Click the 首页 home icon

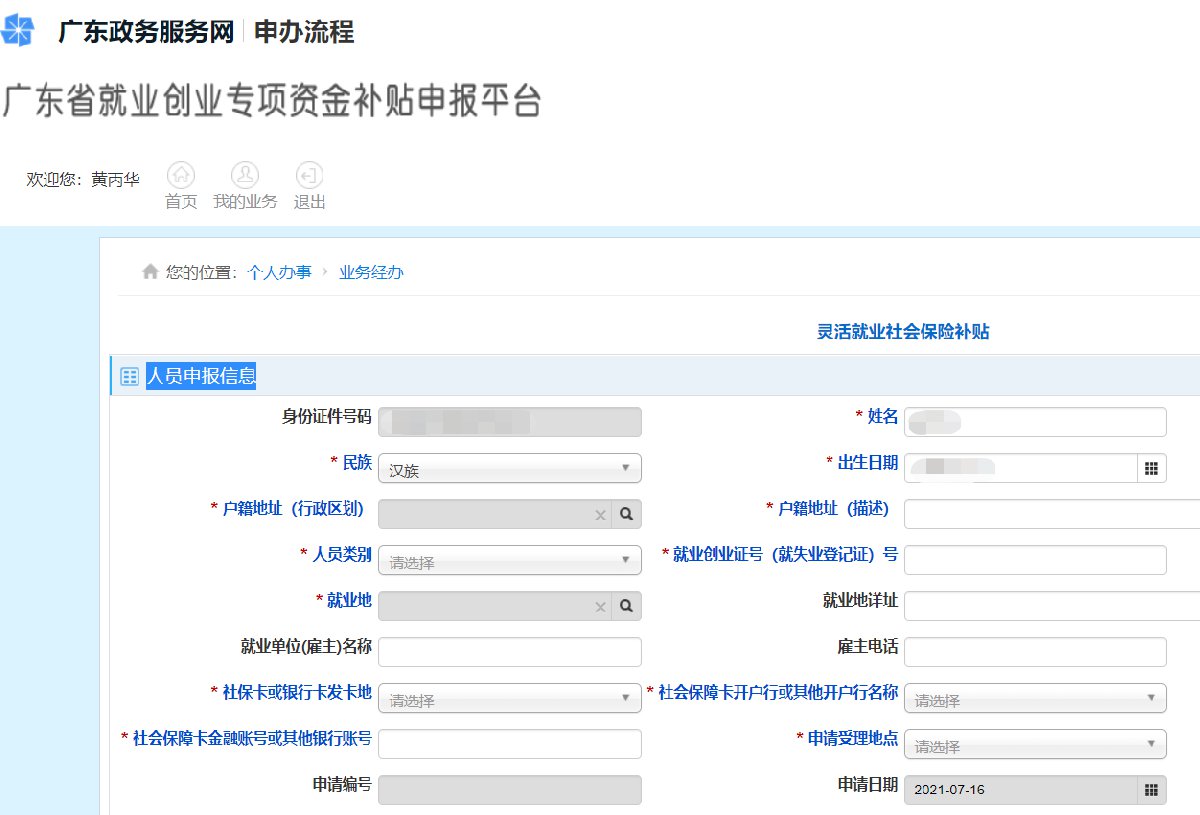pyautogui.click(x=181, y=176)
